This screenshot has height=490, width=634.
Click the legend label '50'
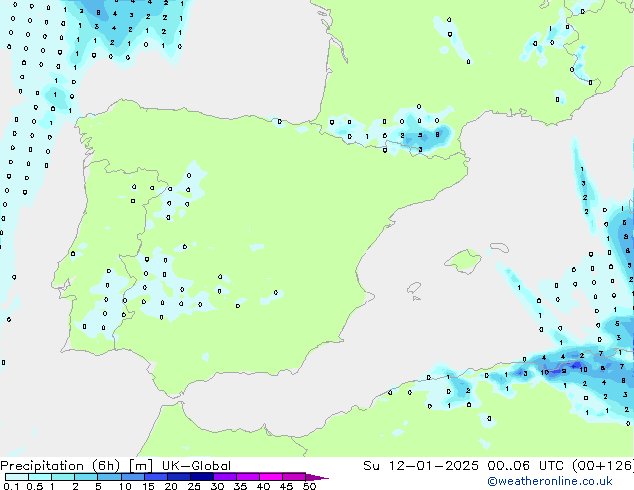[309, 486]
